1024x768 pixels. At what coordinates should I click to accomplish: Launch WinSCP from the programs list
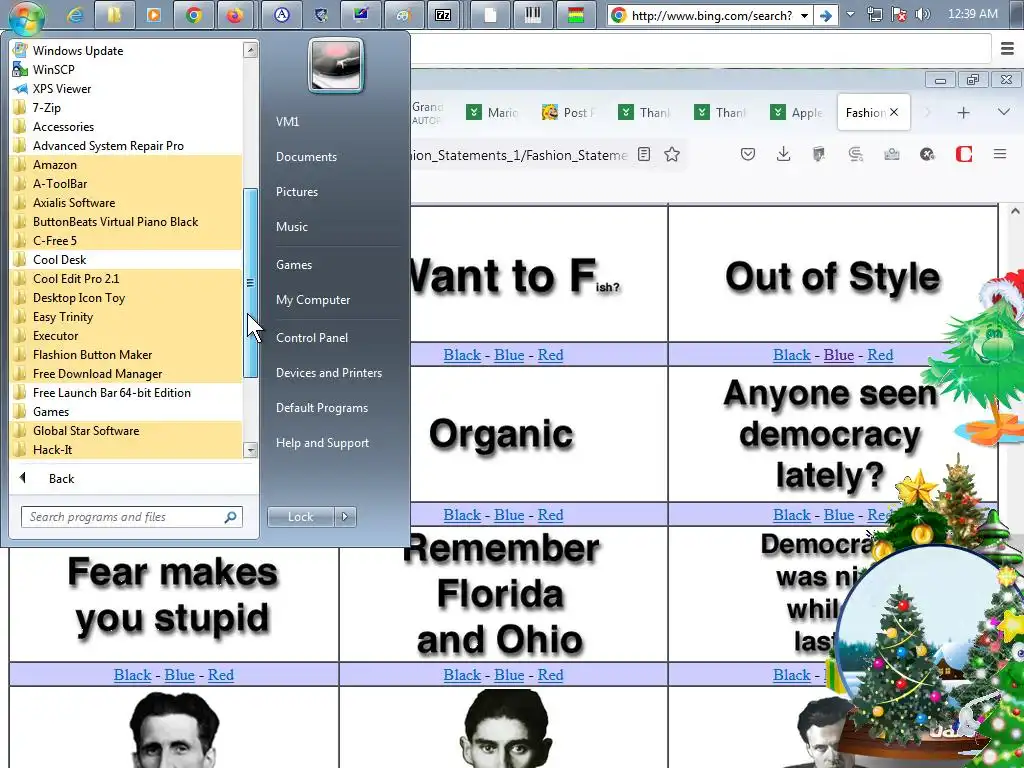point(127,69)
